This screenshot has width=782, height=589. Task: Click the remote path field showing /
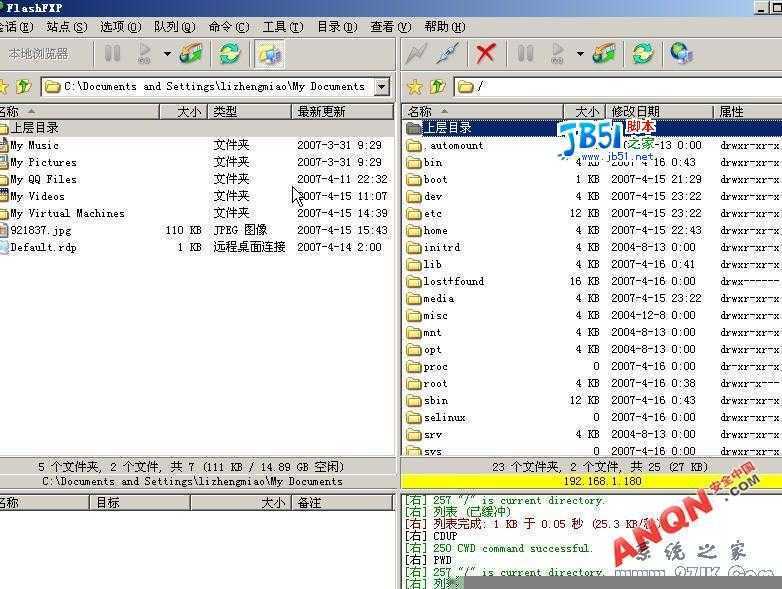(x=617, y=87)
